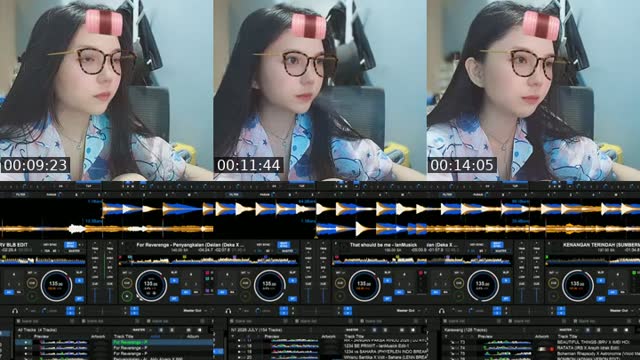Start playback on the RV BLB EDIT deck
This screenshot has width=640, height=360.
[32, 296]
